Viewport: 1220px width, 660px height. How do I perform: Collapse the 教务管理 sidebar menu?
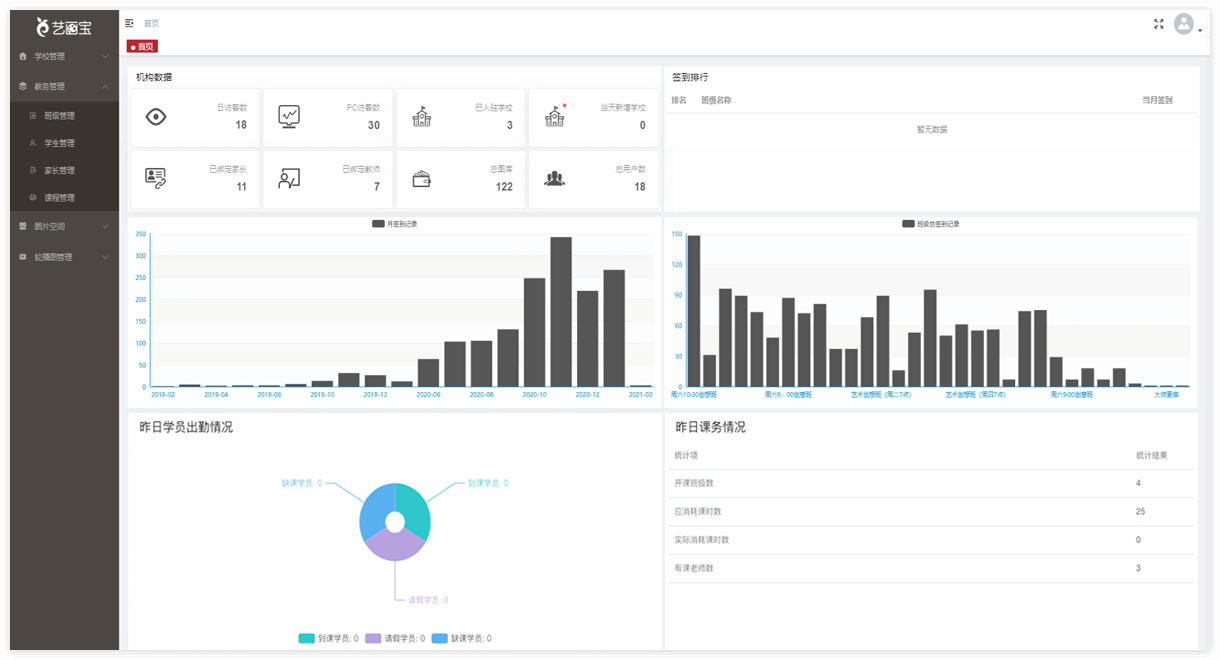click(x=64, y=87)
